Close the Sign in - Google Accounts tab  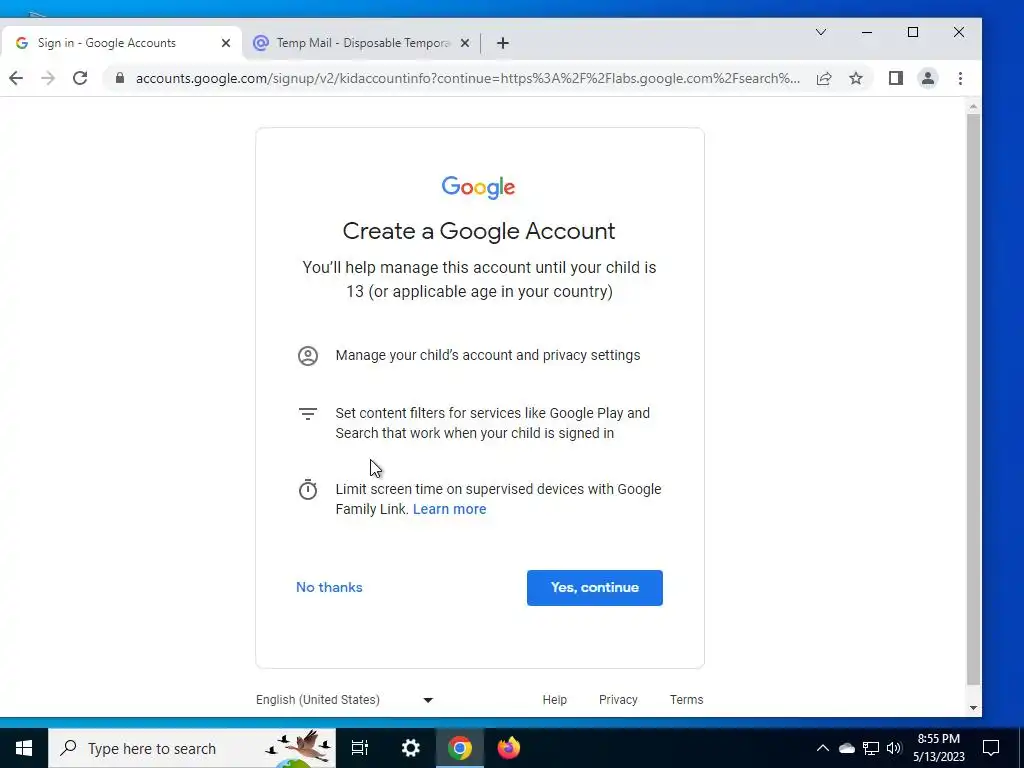click(x=226, y=43)
